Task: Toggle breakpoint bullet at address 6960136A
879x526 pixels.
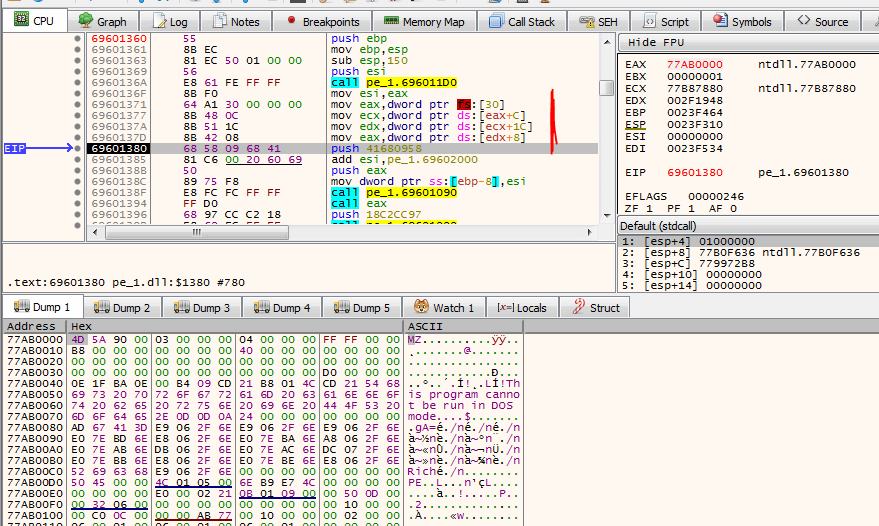Action: click(x=77, y=82)
